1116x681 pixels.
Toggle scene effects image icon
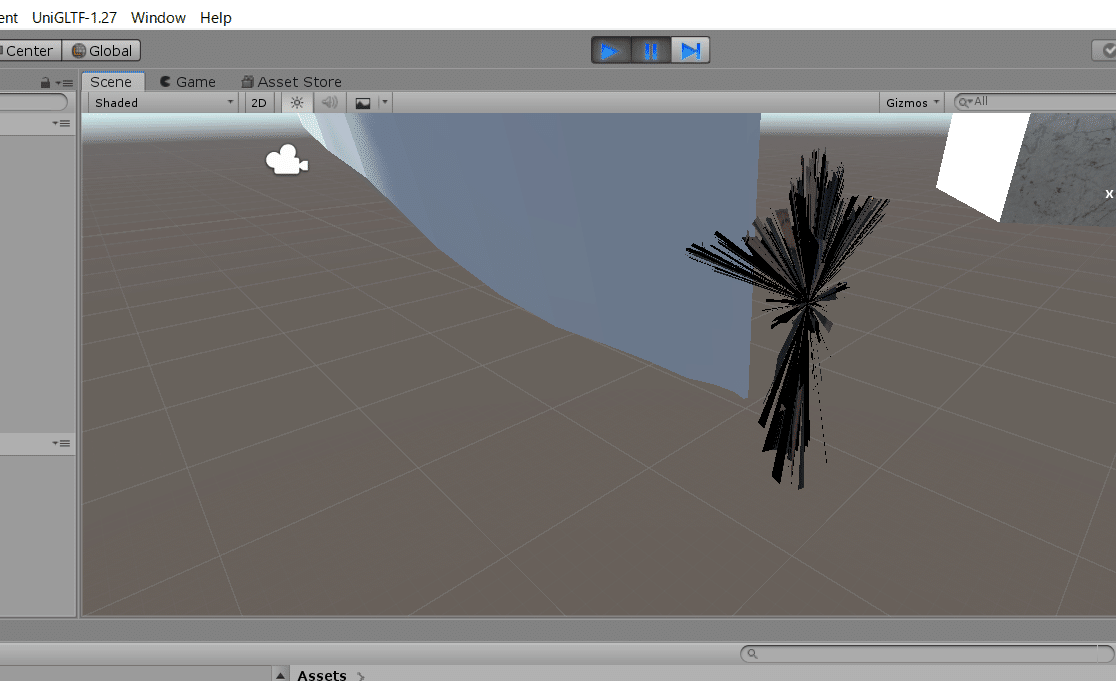362,102
